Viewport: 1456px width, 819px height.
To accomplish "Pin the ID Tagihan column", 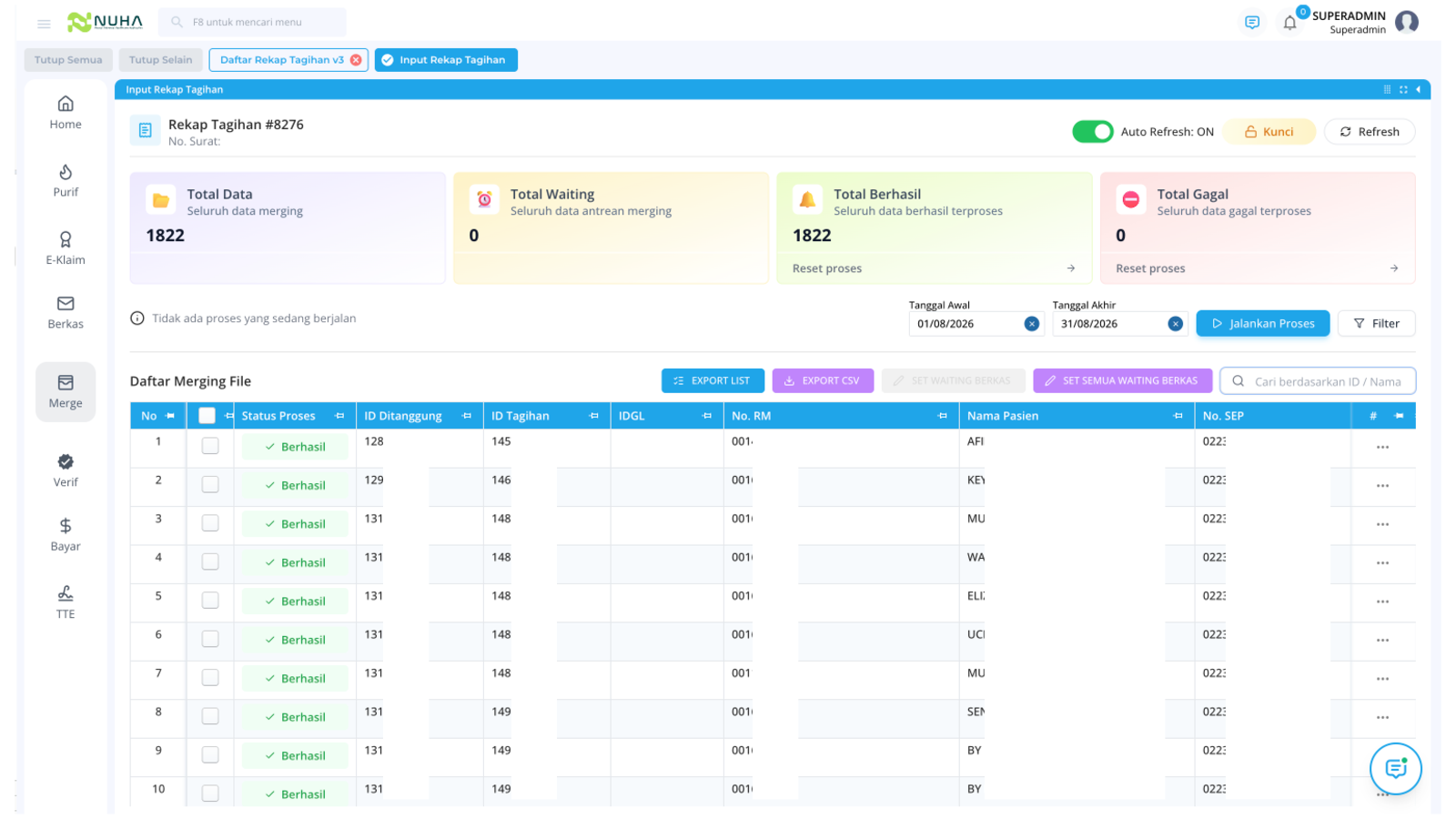I will (x=594, y=416).
